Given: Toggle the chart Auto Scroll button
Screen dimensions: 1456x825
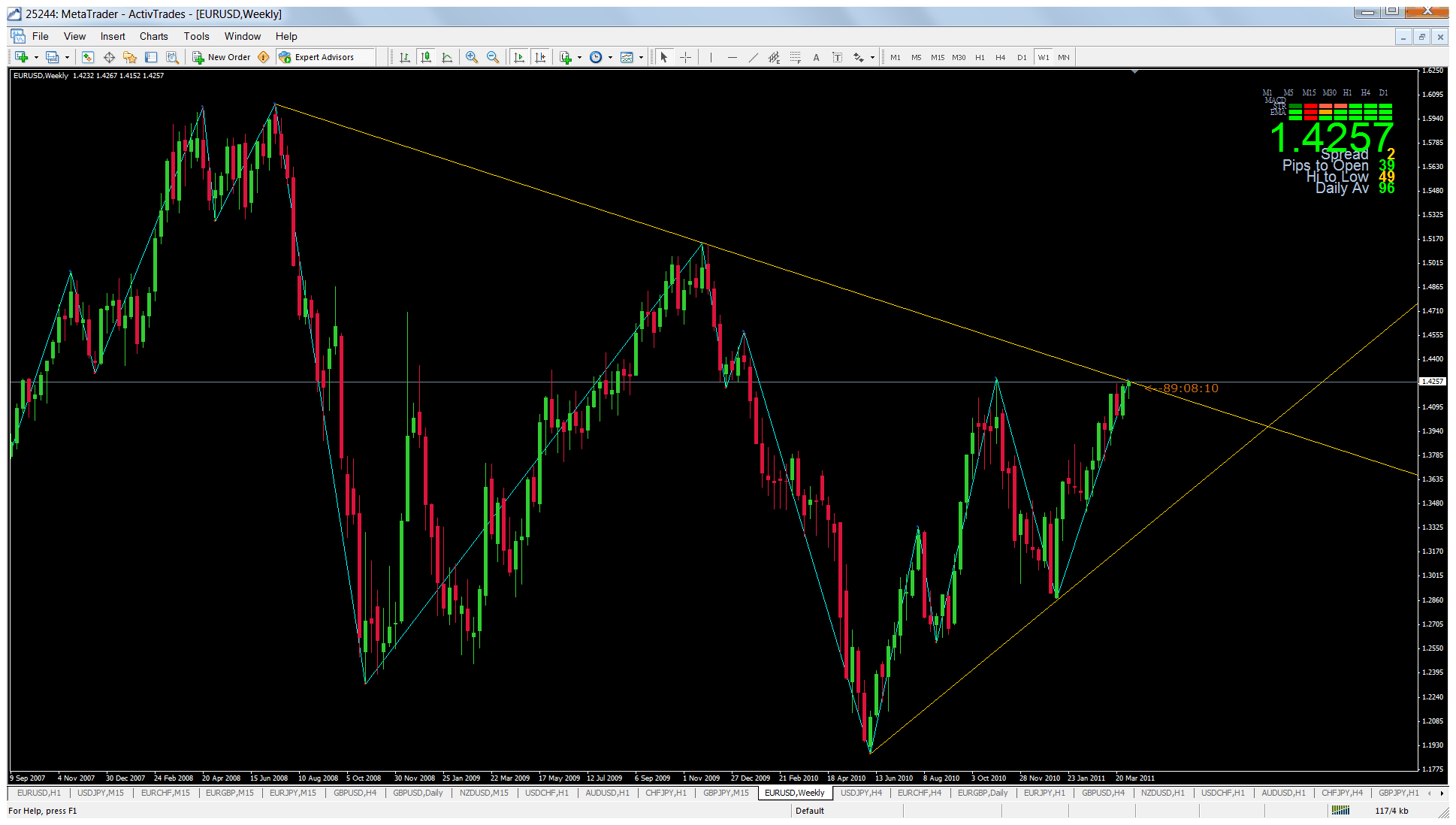Looking at the screenshot, I should [519, 57].
